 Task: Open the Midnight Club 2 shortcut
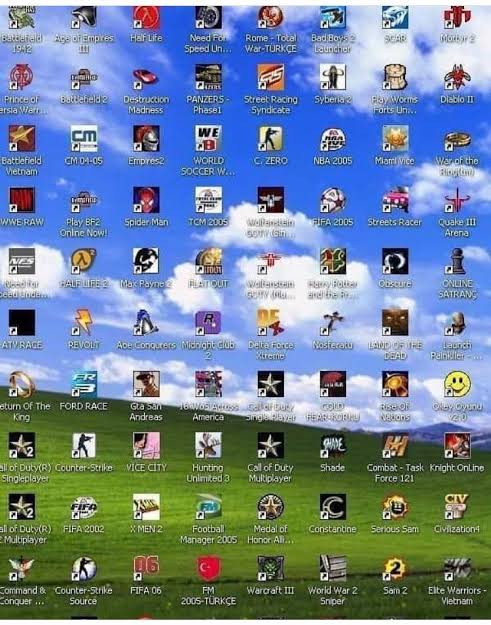tap(208, 323)
